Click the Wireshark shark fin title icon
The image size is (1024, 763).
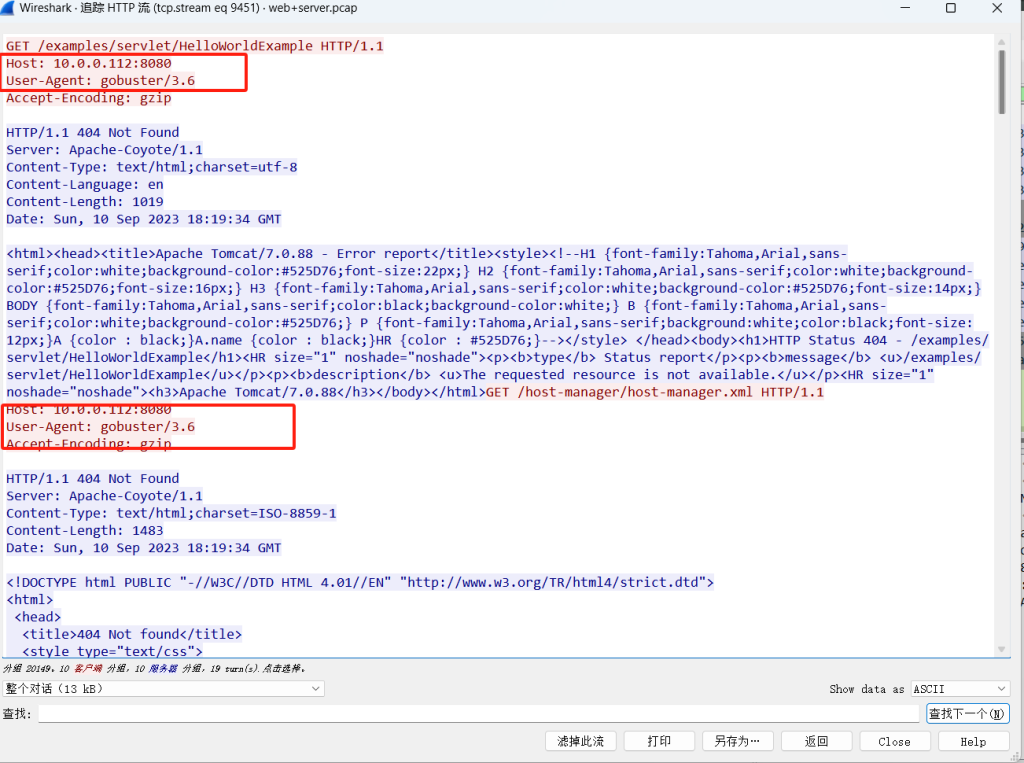(7, 8)
